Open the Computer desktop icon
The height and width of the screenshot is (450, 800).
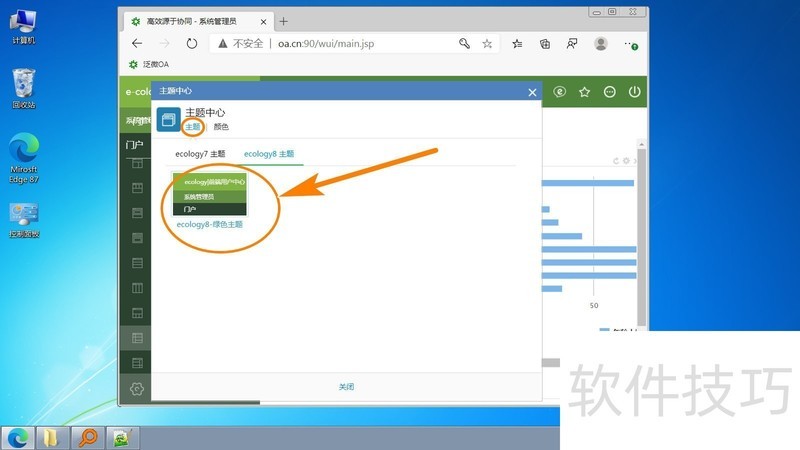pyautogui.click(x=23, y=27)
